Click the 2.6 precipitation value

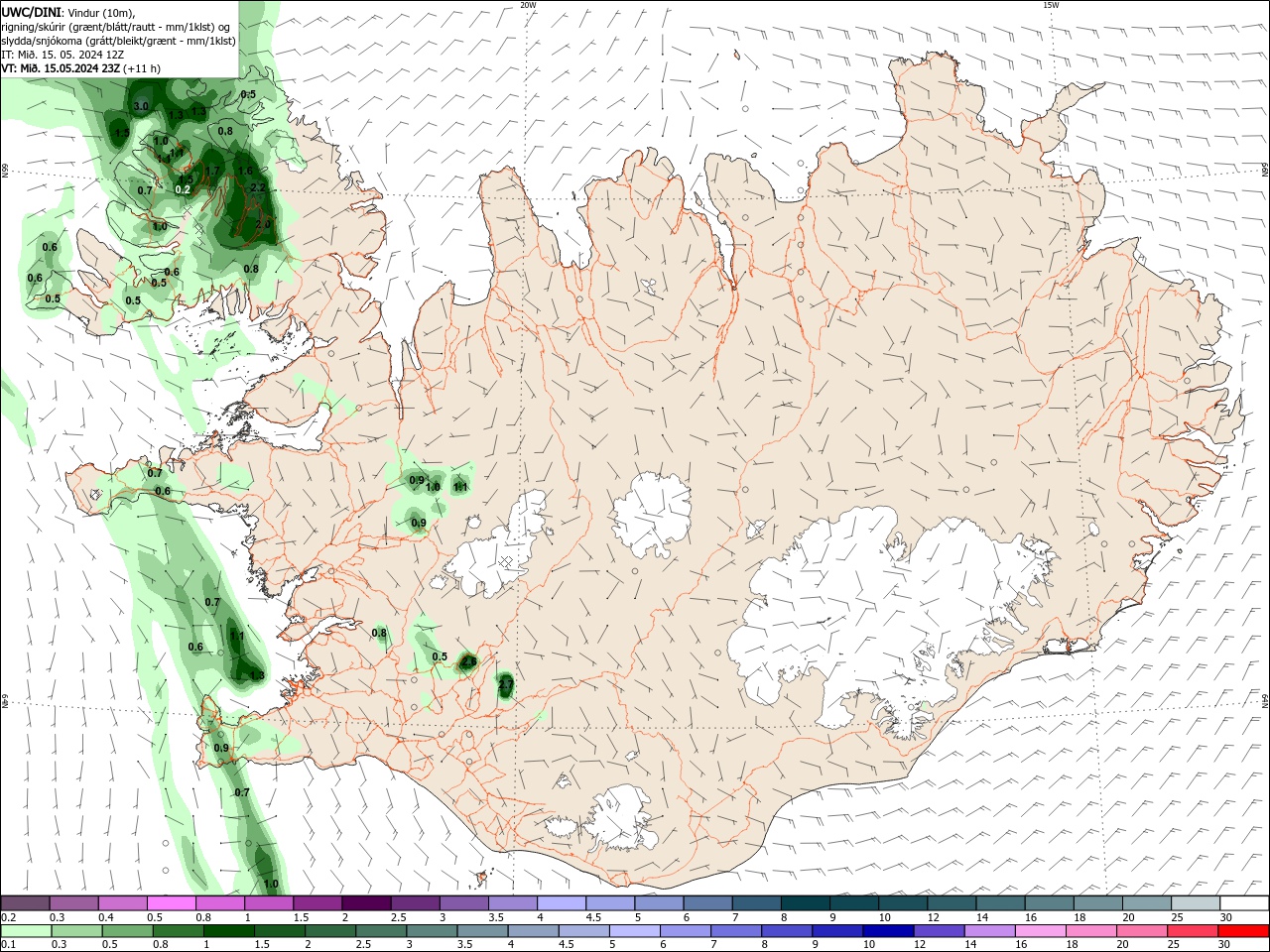[x=469, y=661]
